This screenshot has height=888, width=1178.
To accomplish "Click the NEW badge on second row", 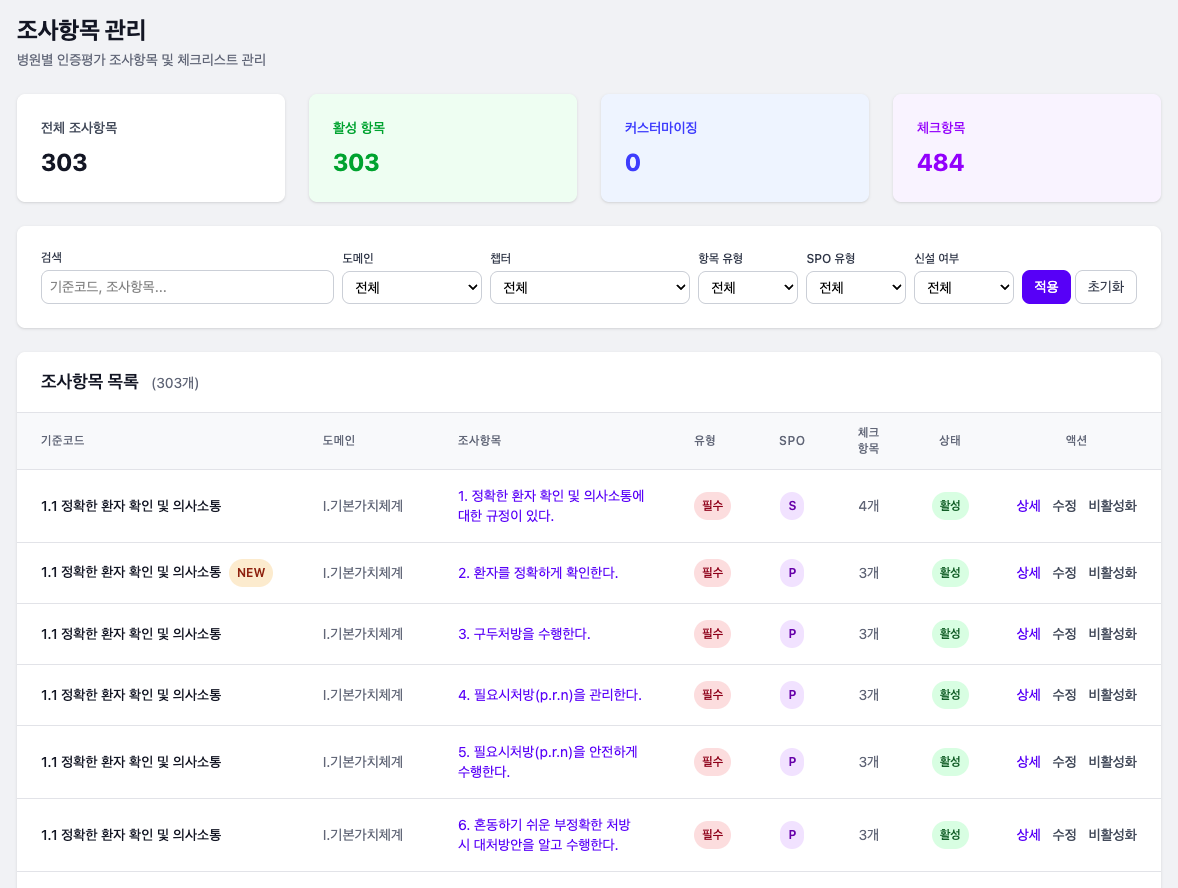I will click(251, 573).
